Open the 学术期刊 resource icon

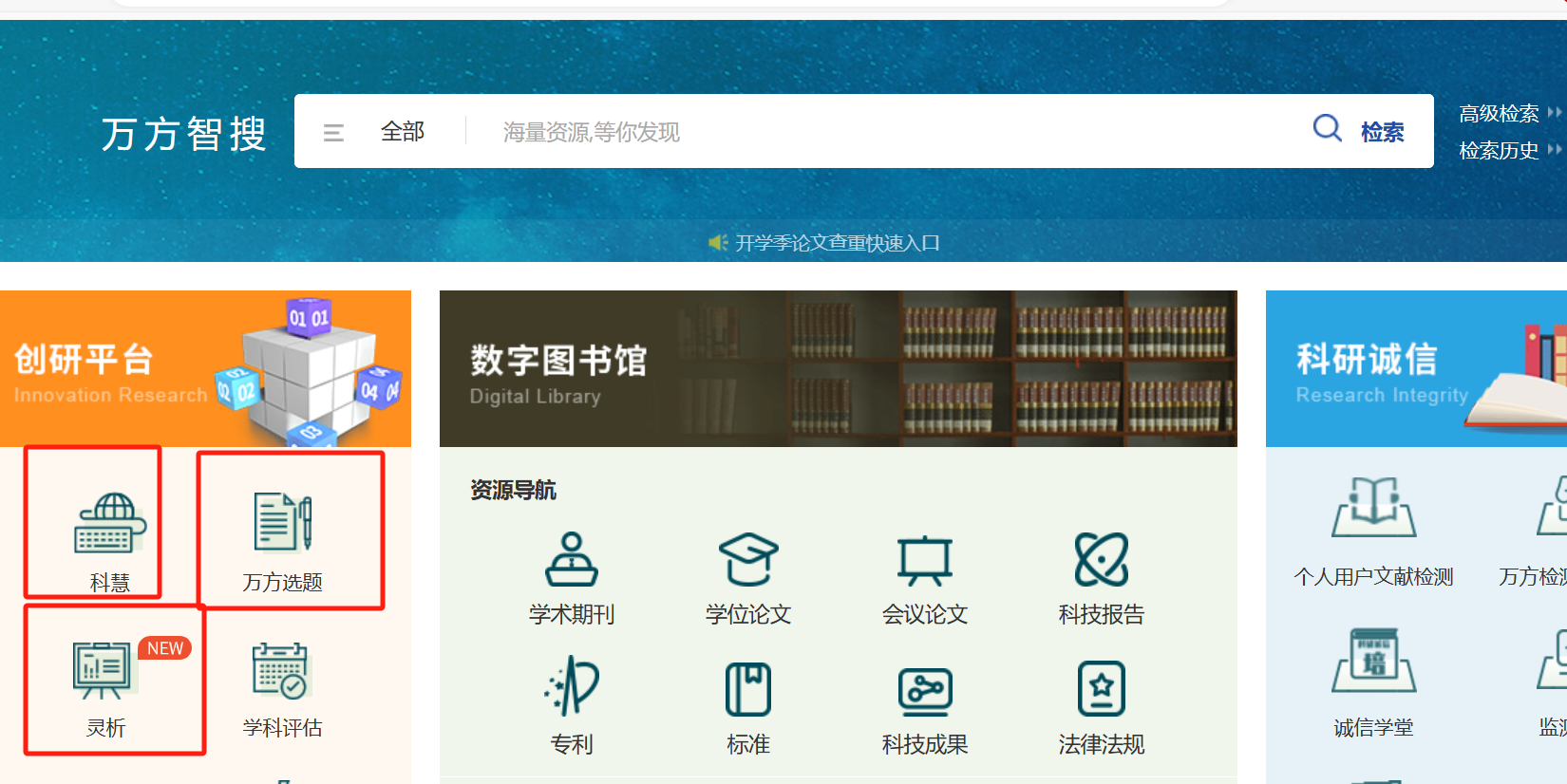(x=572, y=560)
